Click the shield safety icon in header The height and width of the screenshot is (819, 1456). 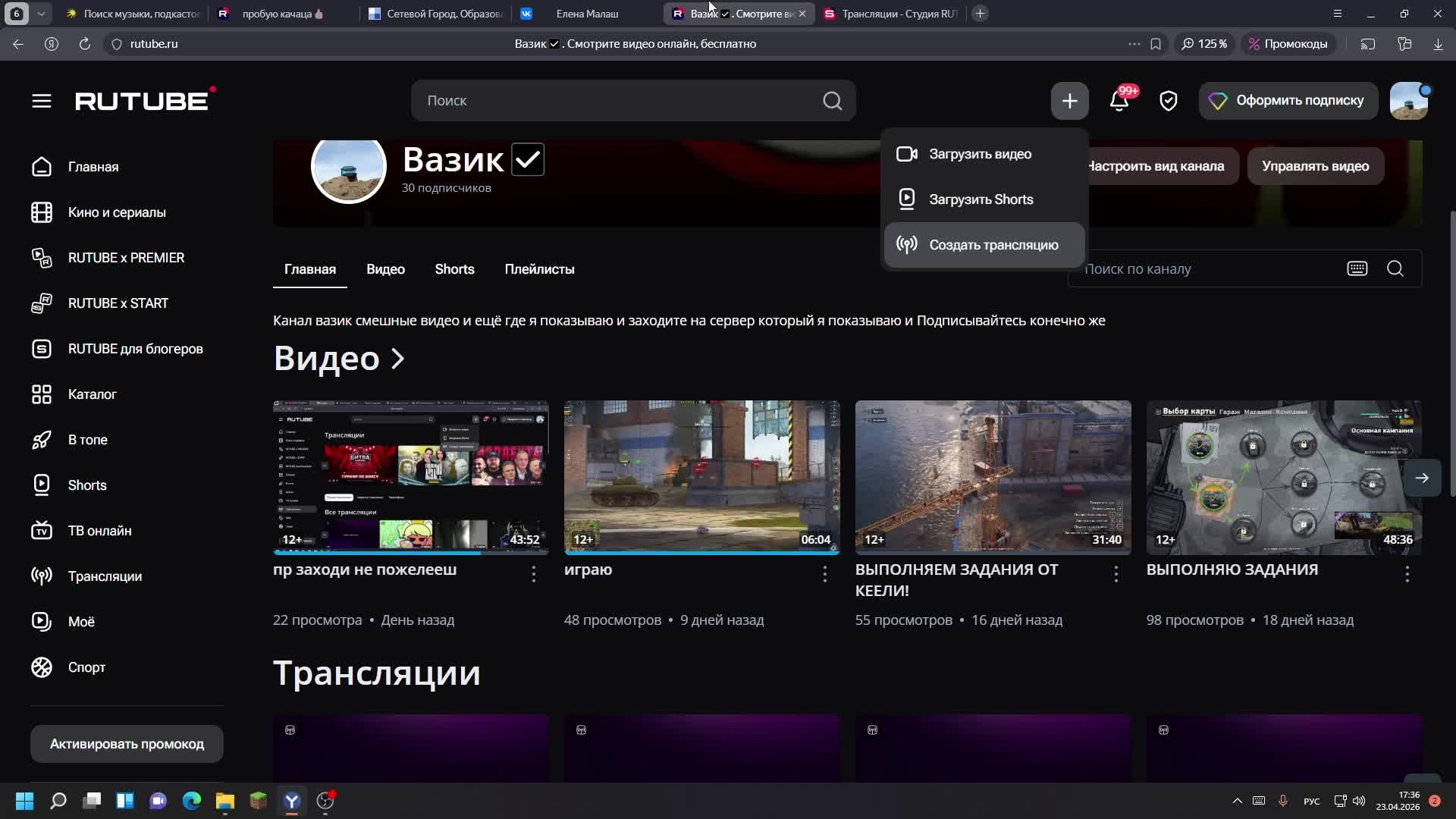1168,101
